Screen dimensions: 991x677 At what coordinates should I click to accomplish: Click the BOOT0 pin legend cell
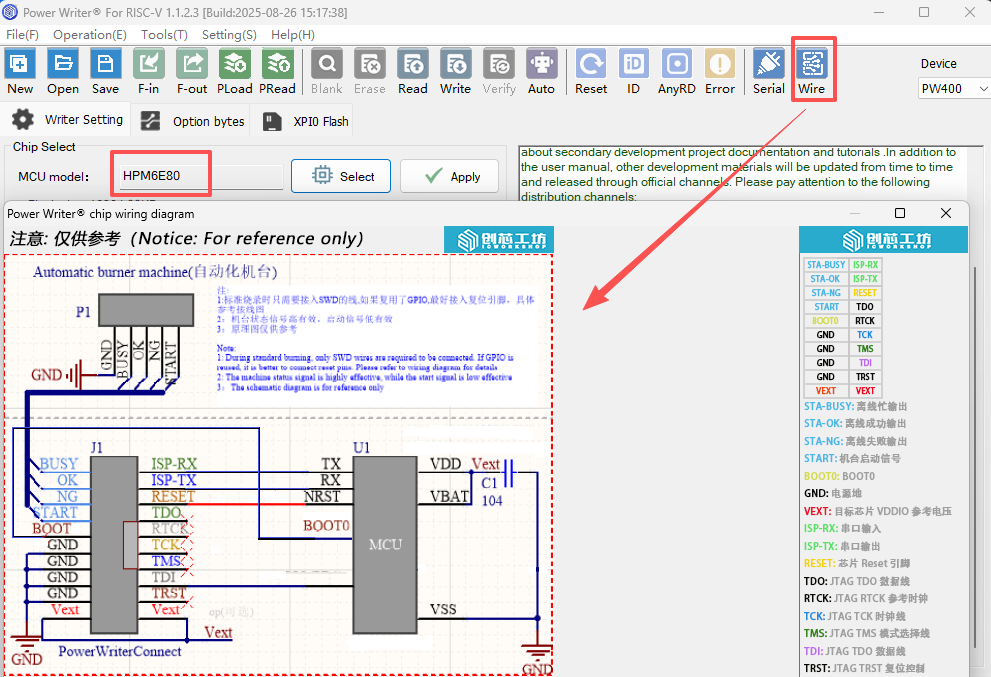(825, 320)
